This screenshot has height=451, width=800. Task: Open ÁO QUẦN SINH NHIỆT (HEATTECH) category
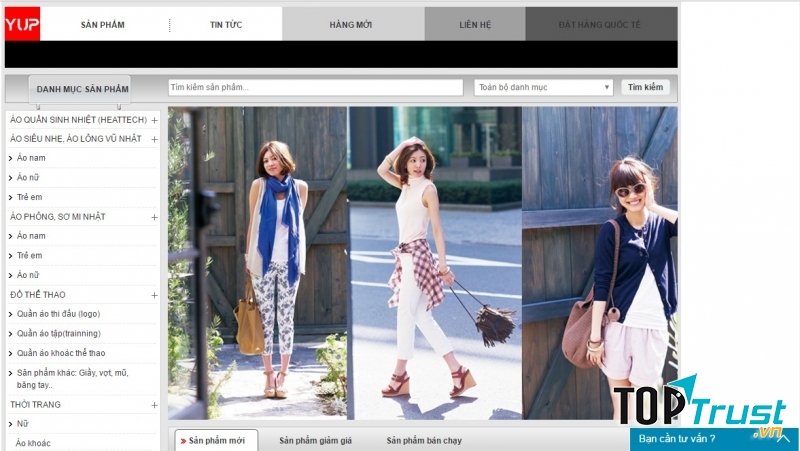[x=79, y=120]
